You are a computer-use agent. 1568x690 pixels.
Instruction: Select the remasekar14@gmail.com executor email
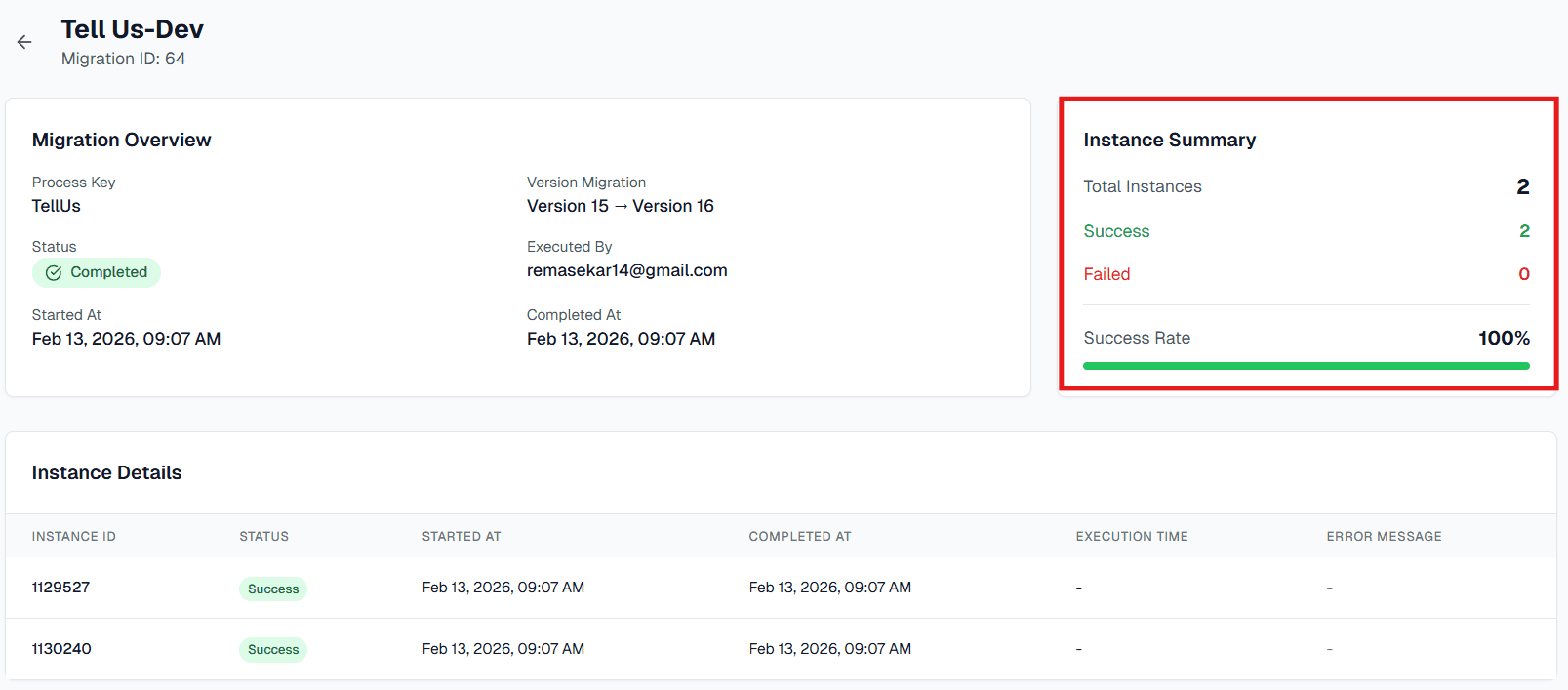point(627,270)
